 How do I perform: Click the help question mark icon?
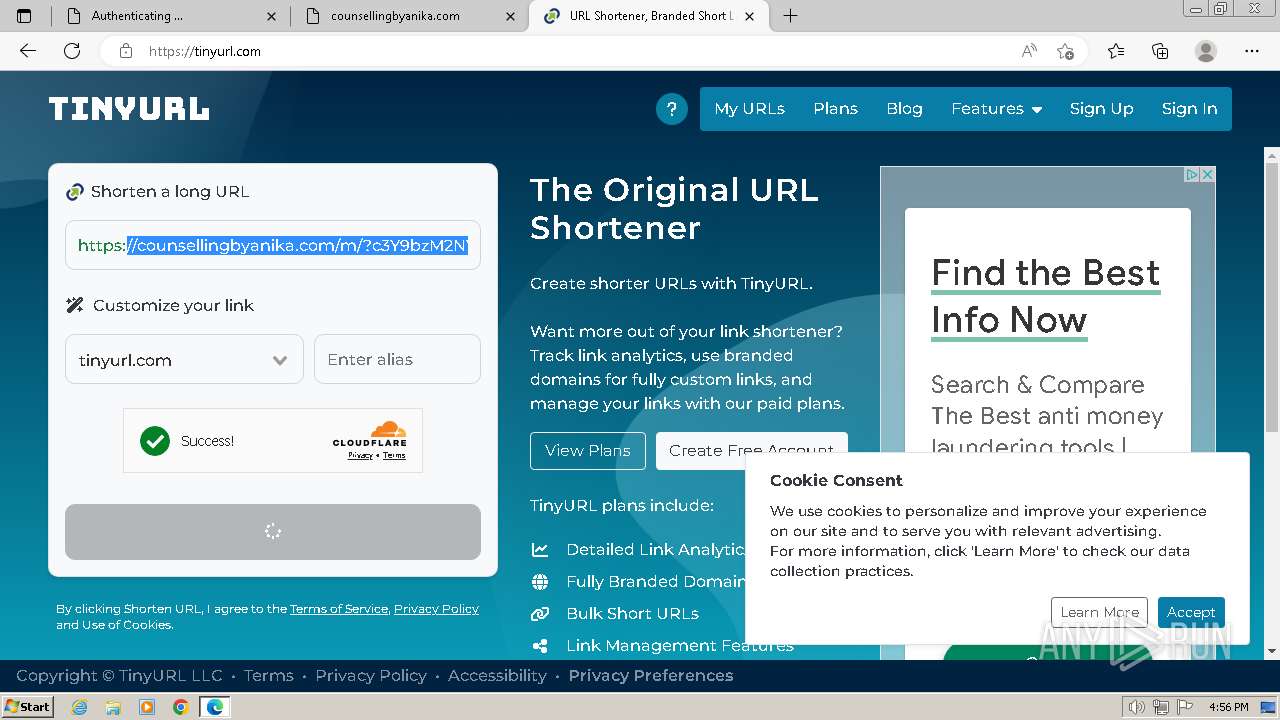point(671,109)
